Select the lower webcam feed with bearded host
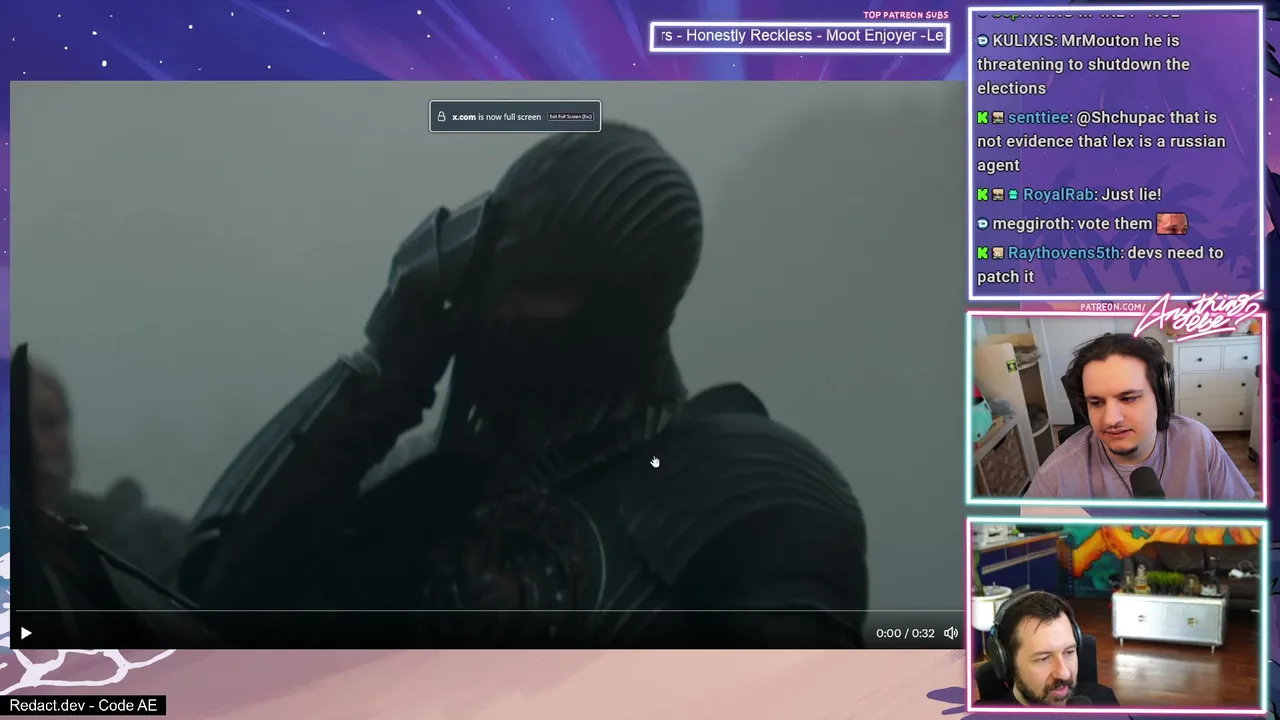 (x=1116, y=614)
